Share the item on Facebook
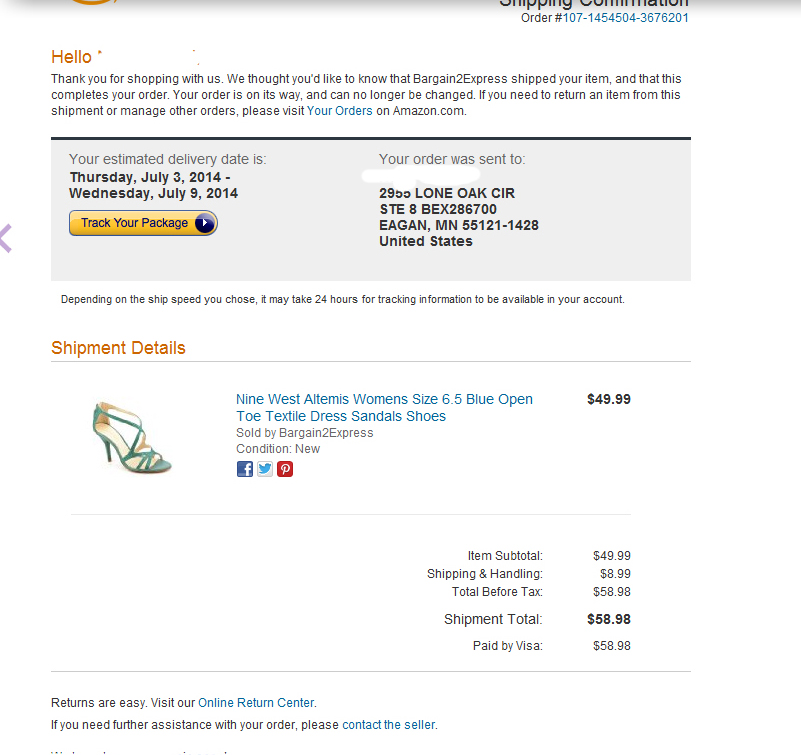This screenshot has height=755, width=801. (245, 468)
